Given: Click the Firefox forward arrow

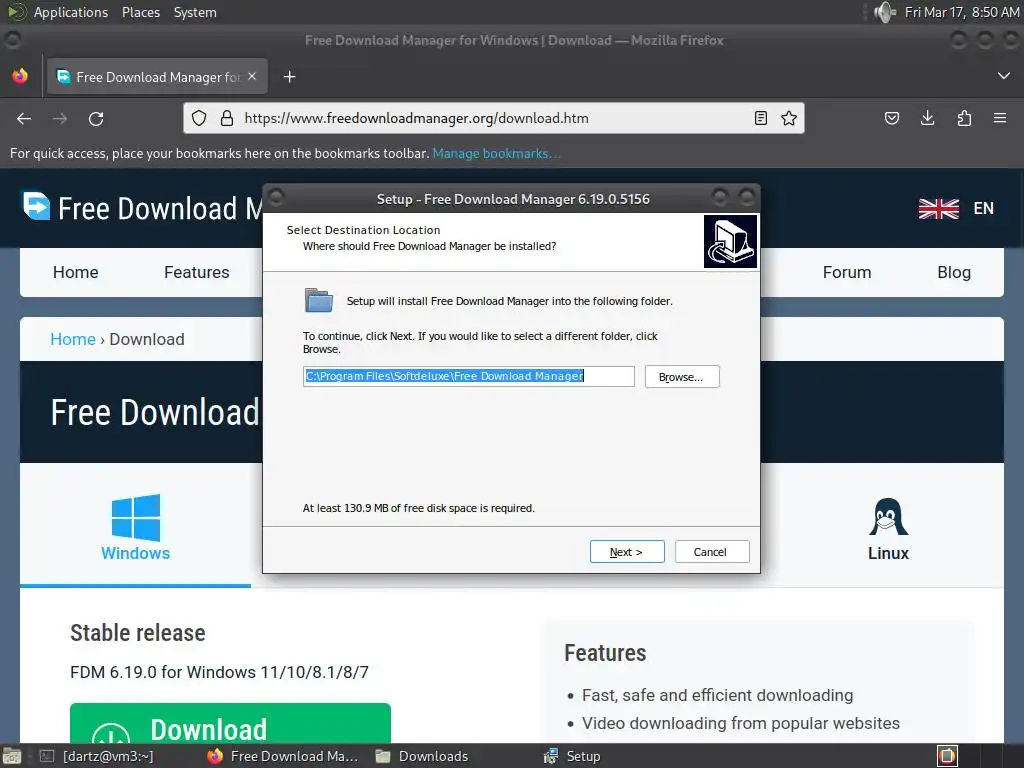Looking at the screenshot, I should pos(60,118).
